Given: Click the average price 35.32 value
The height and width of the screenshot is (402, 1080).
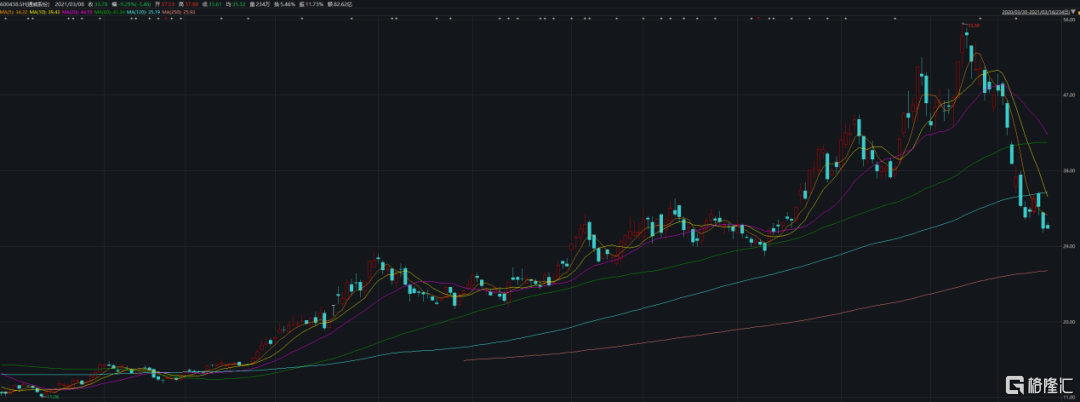Looking at the screenshot, I should pyautogui.click(x=238, y=4).
